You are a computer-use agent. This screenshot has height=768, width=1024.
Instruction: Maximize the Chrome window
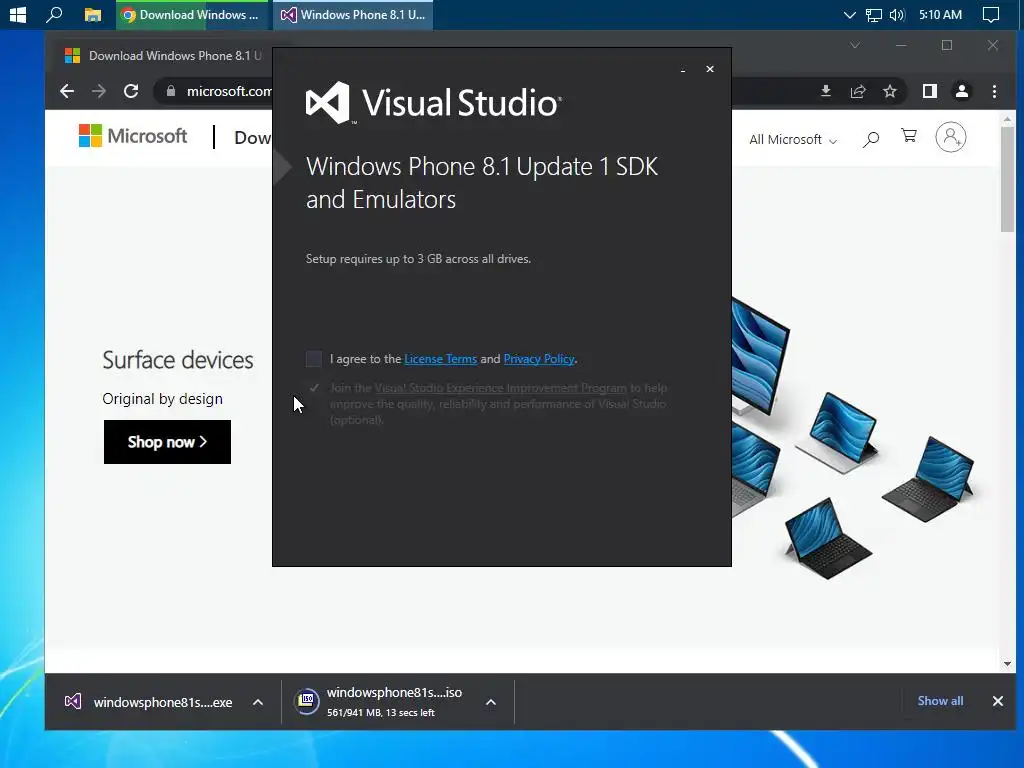(x=947, y=45)
